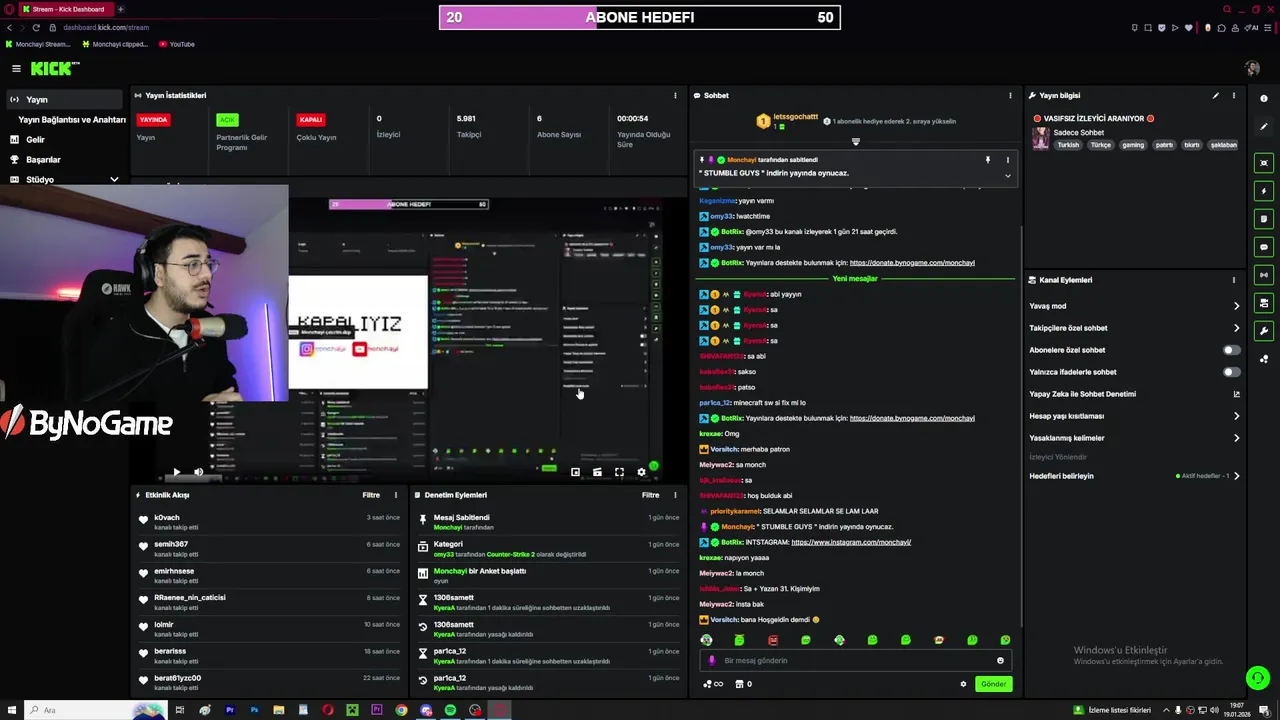Open pinned message three-dot options
The image size is (1280, 720).
1007,160
